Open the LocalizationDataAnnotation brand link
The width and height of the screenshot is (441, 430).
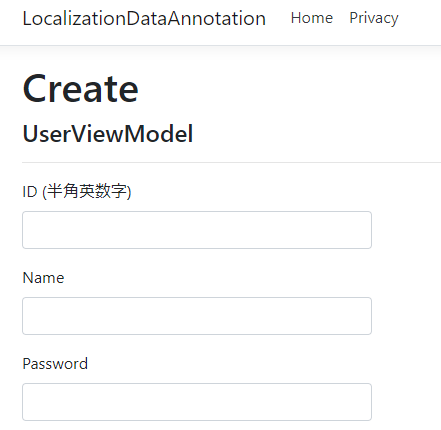click(x=144, y=18)
